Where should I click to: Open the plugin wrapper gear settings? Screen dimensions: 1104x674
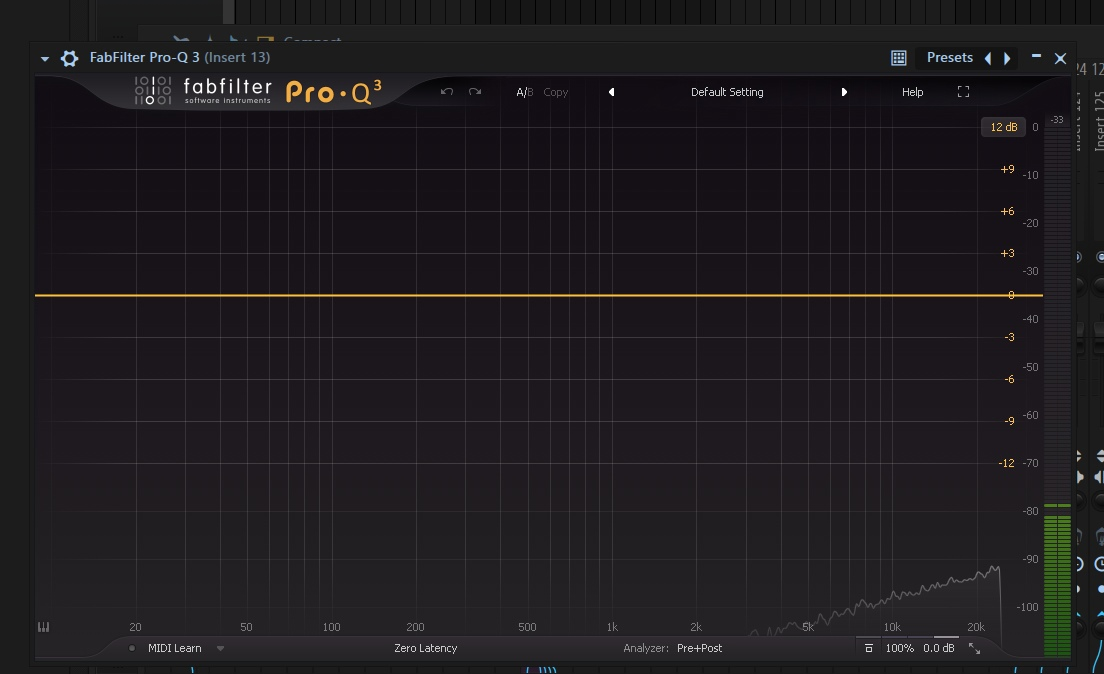pyautogui.click(x=69, y=58)
